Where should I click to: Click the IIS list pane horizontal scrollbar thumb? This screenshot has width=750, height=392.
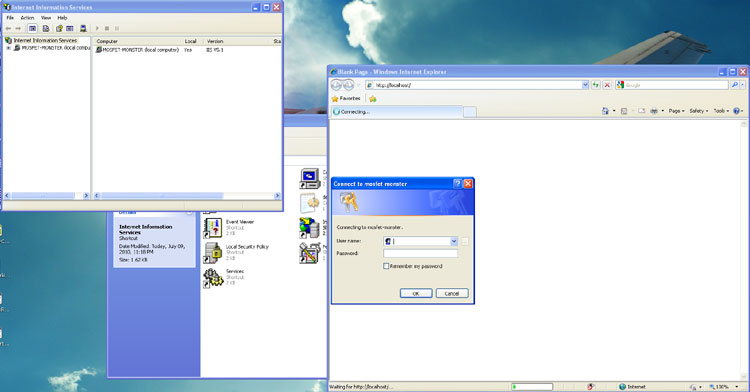coord(162,196)
